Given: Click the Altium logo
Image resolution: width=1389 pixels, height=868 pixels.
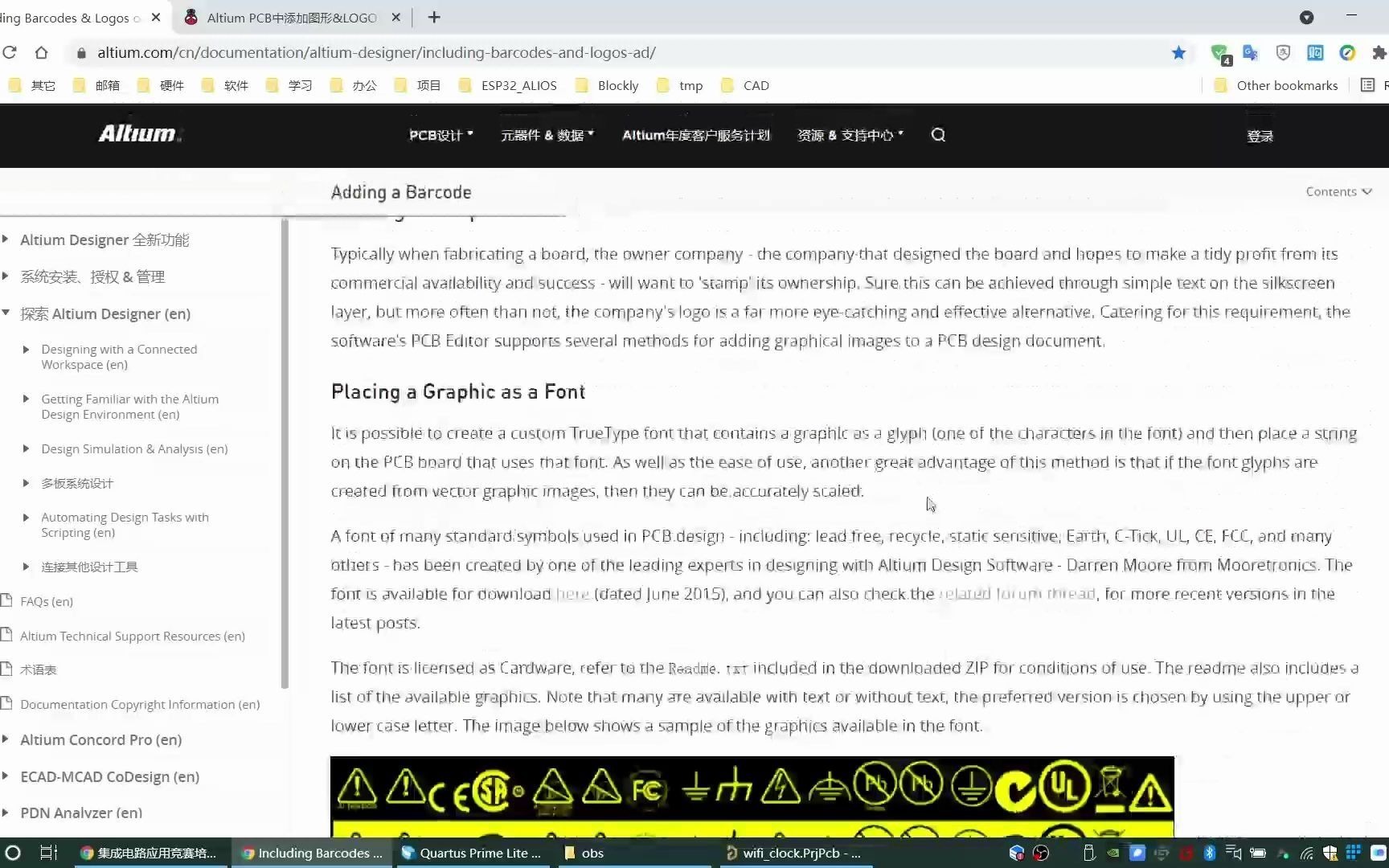Looking at the screenshot, I should pos(140,133).
